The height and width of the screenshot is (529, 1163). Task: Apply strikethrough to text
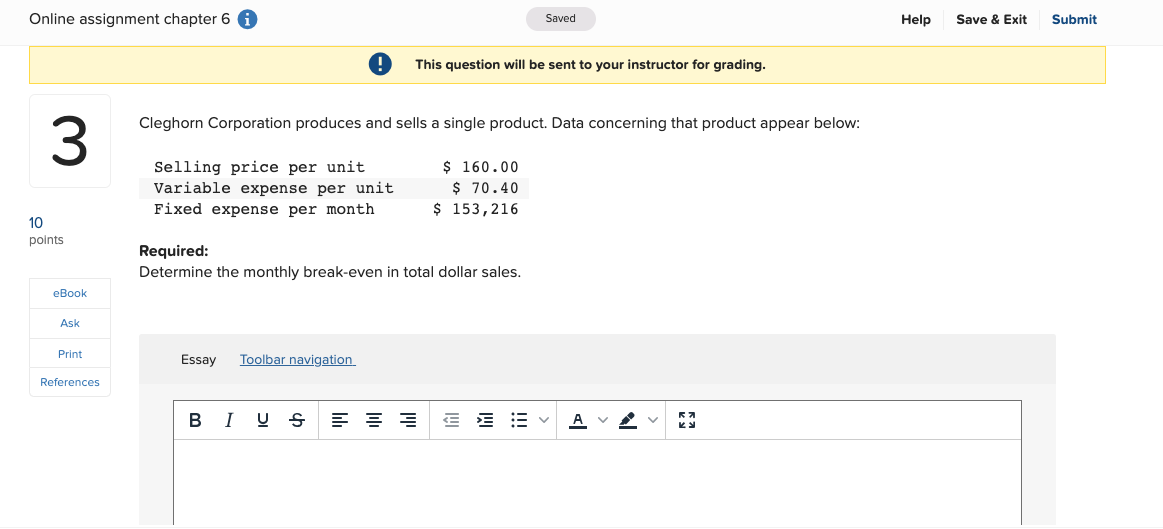[297, 421]
